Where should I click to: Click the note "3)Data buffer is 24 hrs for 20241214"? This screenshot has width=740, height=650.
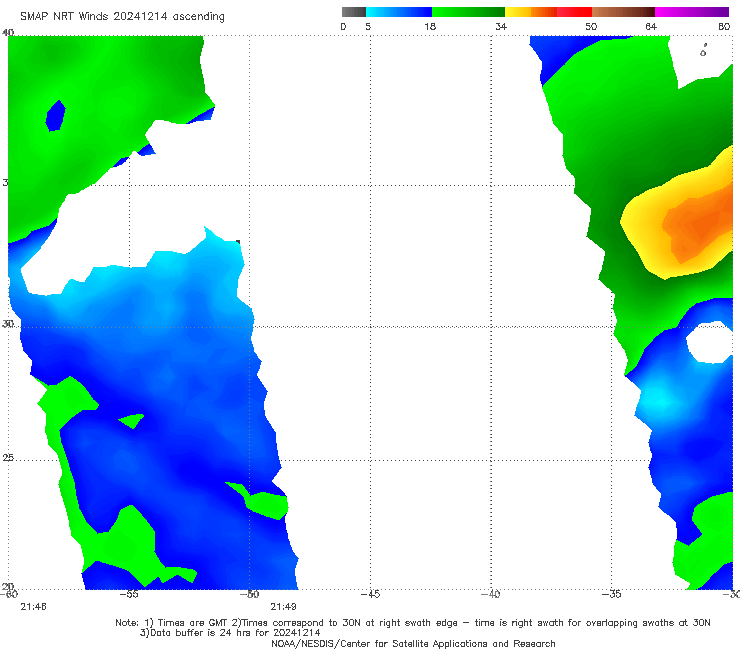(x=230, y=633)
